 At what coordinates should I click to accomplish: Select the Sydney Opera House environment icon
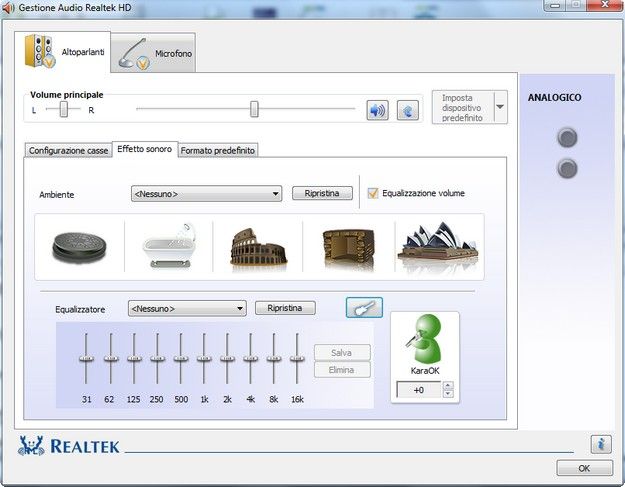[x=438, y=245]
